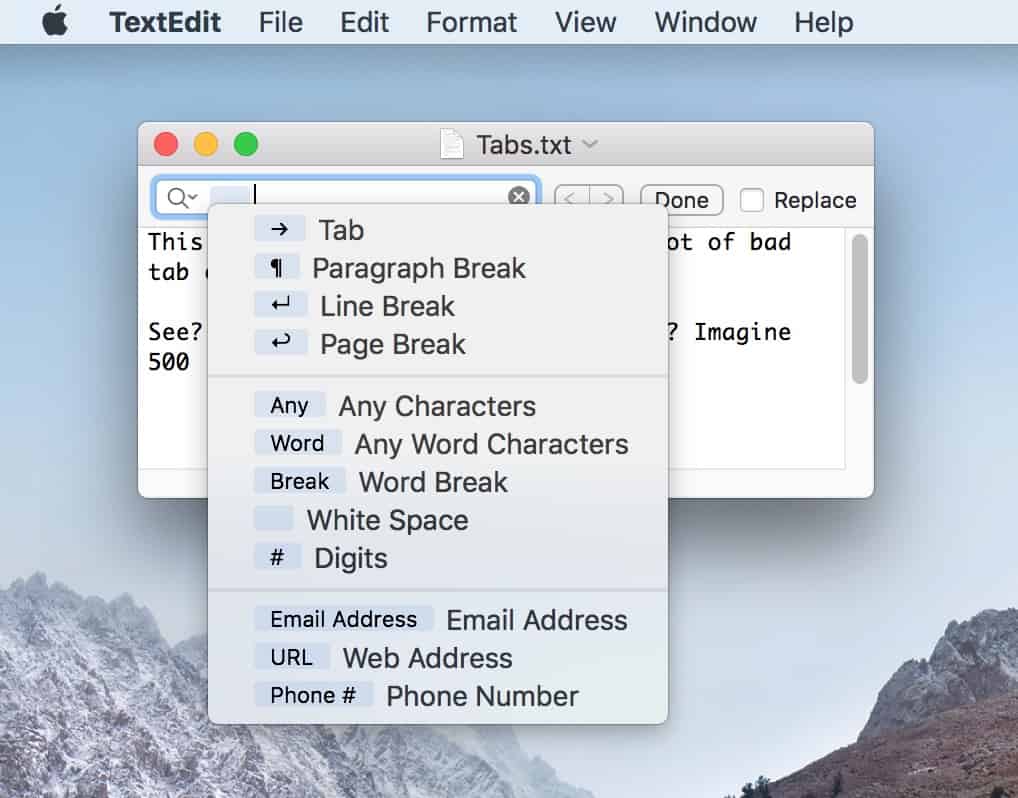
Task: Insert the Tab pattern
Action: (438, 230)
